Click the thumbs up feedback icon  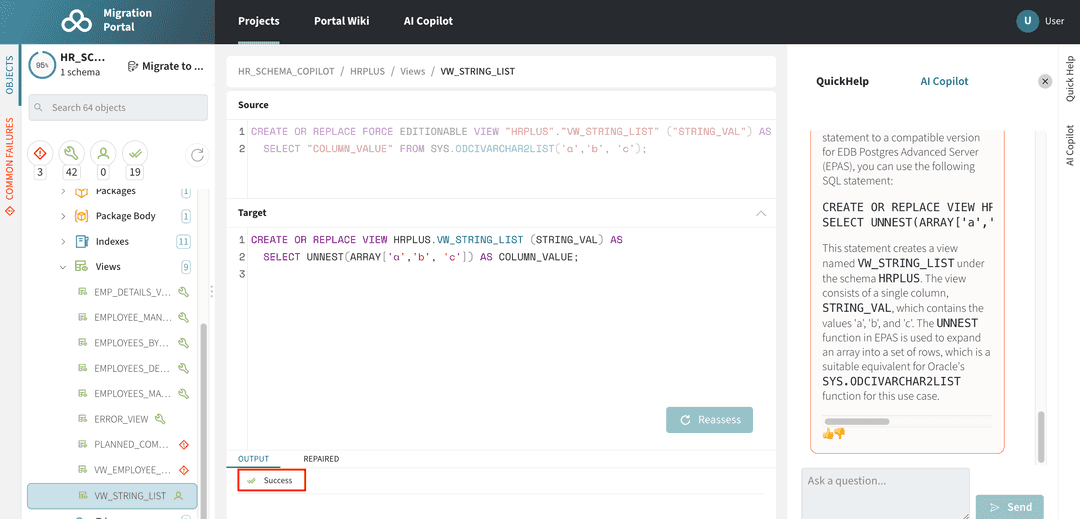(828, 433)
